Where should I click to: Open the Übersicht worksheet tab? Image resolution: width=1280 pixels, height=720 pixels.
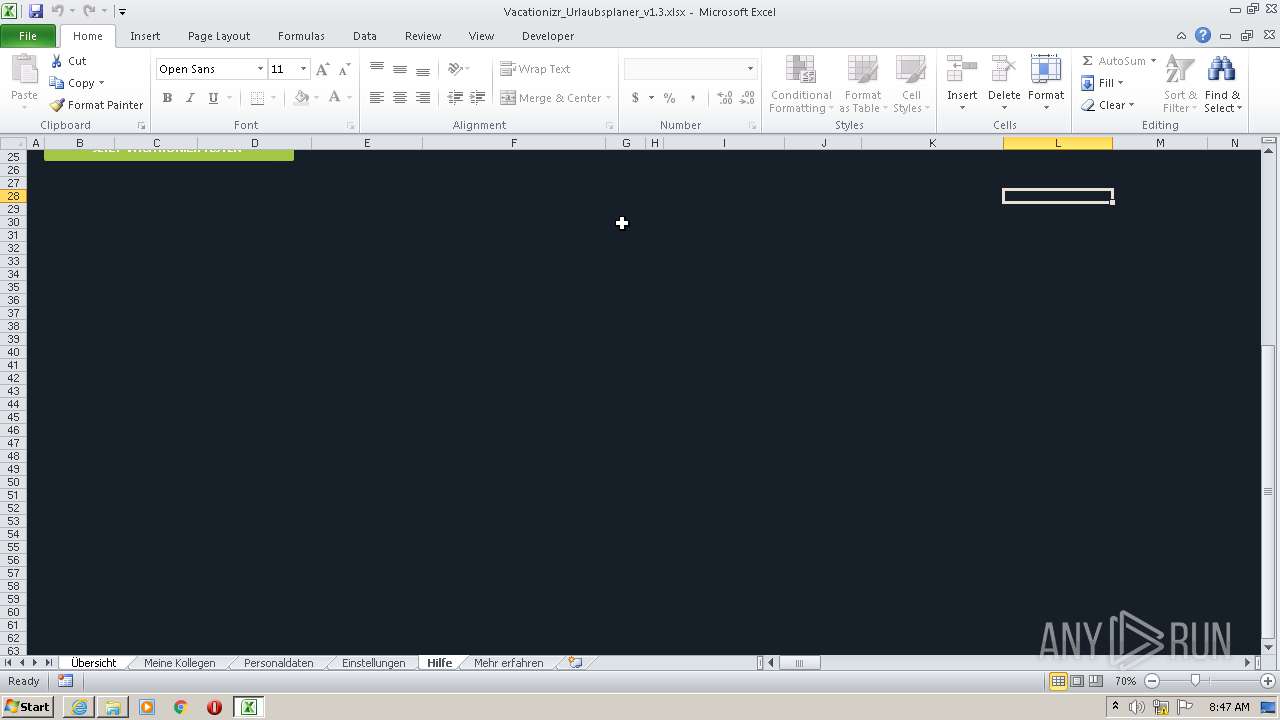click(93, 663)
